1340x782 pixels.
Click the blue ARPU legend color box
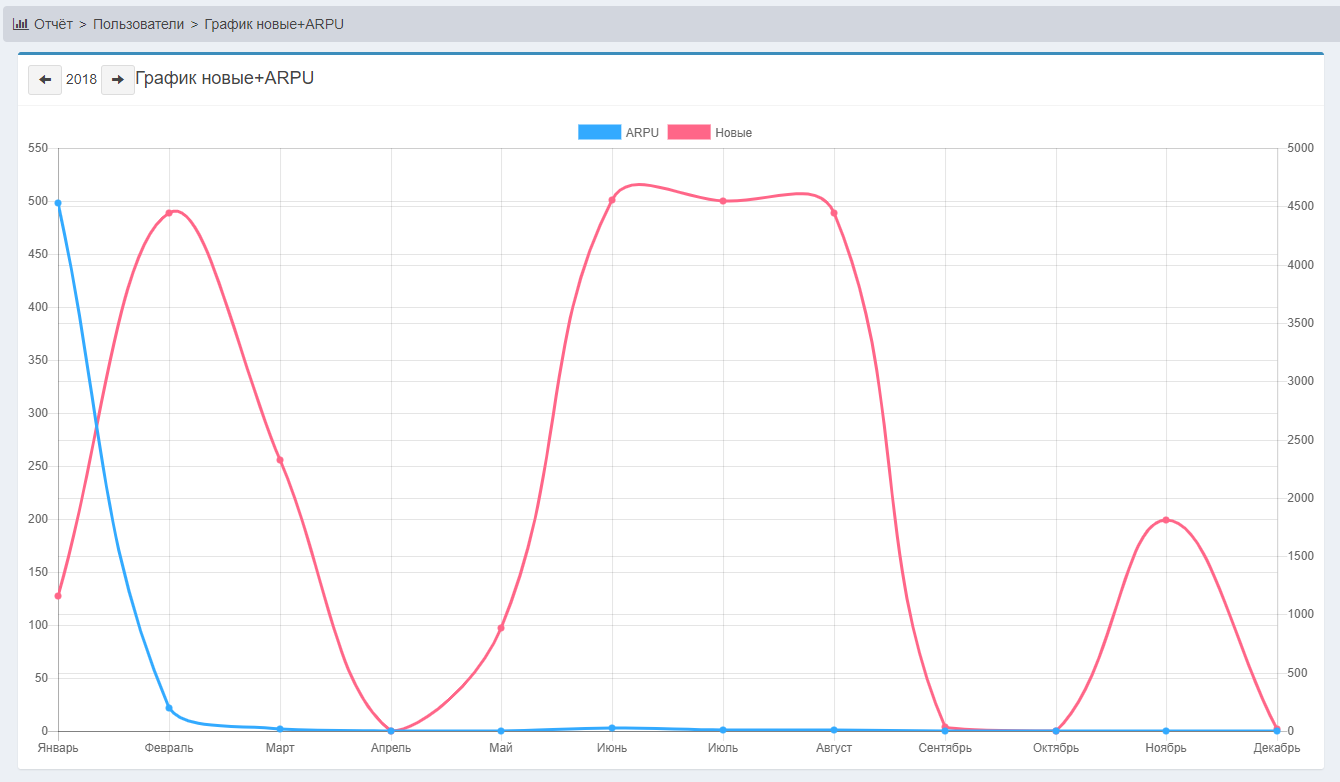pos(599,133)
